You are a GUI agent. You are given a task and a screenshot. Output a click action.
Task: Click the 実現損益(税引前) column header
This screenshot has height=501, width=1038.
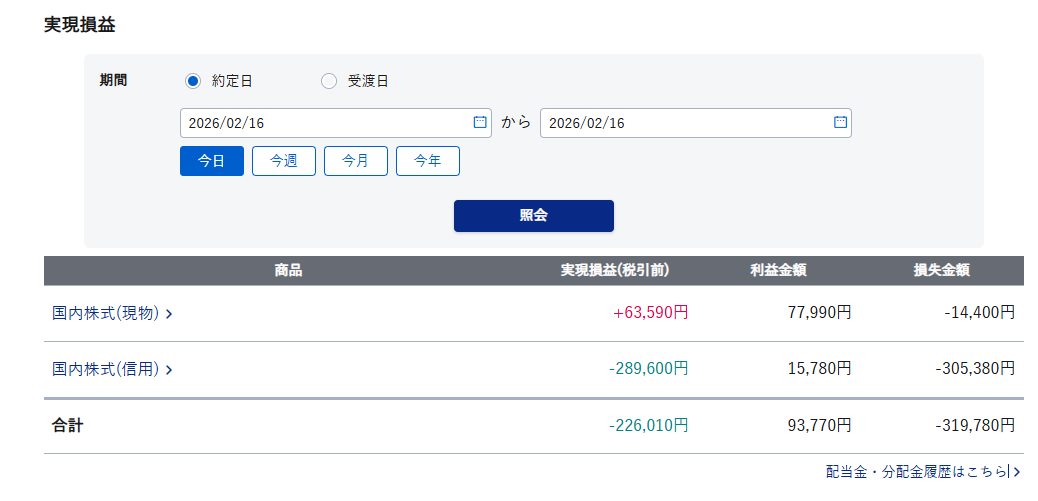(x=614, y=270)
